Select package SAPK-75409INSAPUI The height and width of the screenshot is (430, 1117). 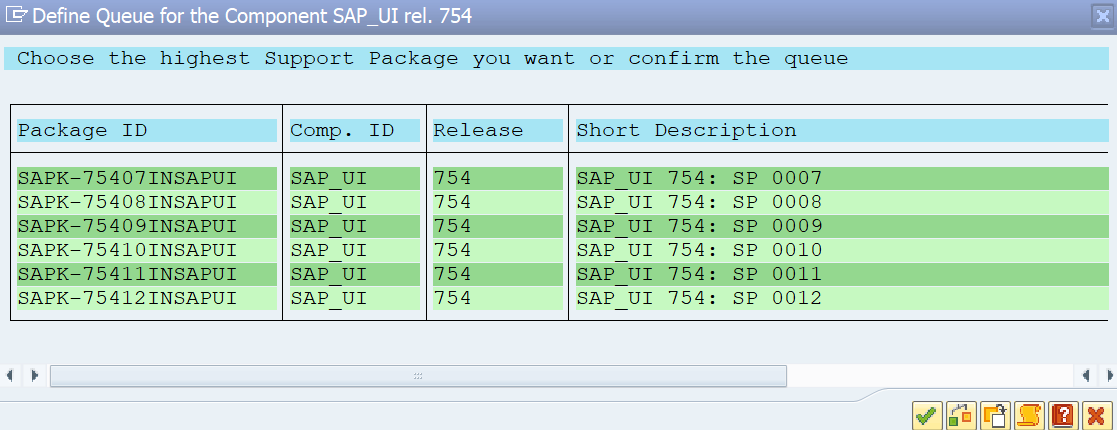click(x=147, y=226)
